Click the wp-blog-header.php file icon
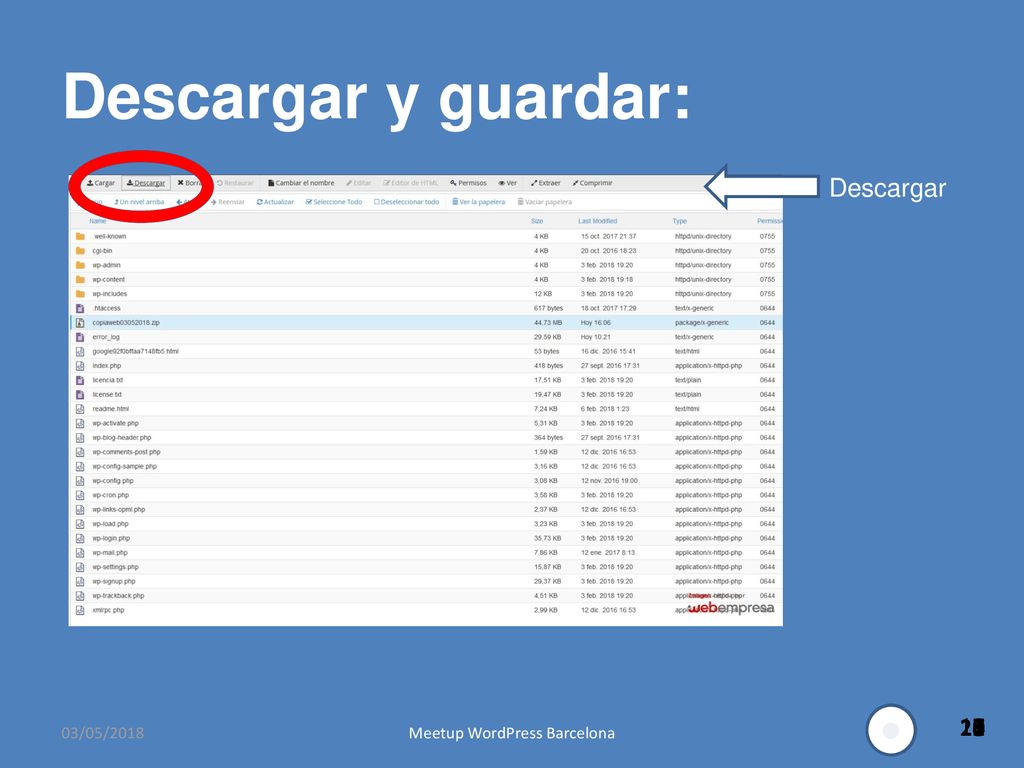 click(80, 438)
